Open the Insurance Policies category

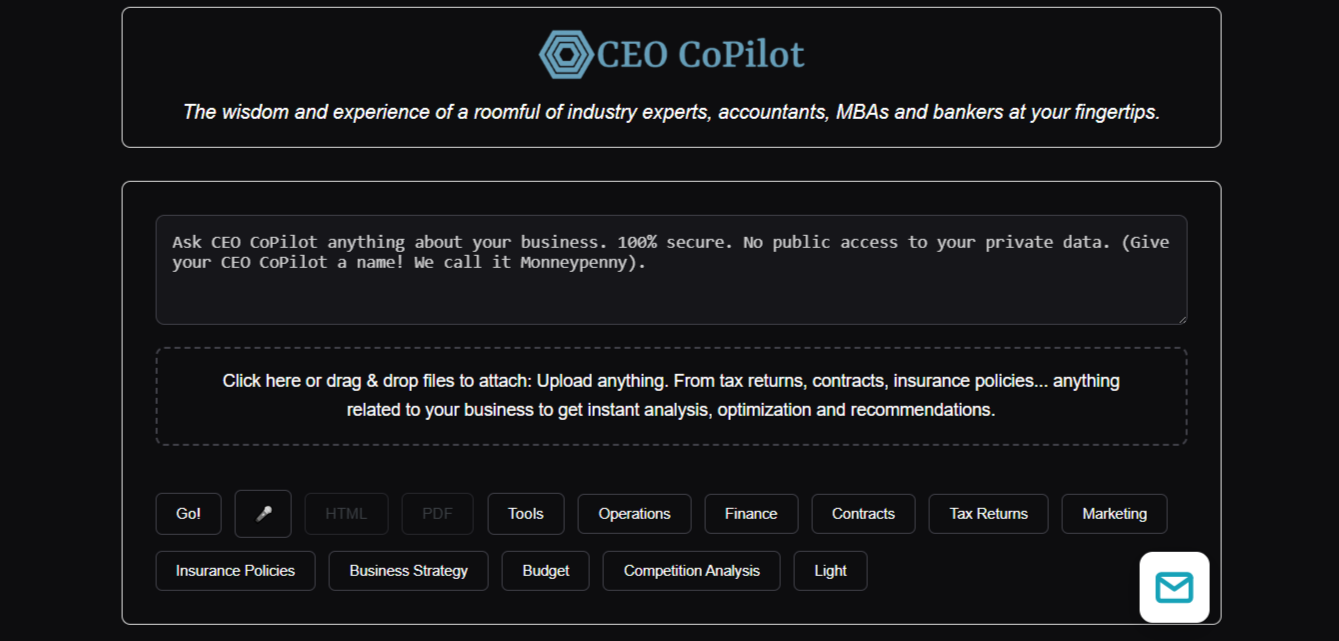coord(235,571)
